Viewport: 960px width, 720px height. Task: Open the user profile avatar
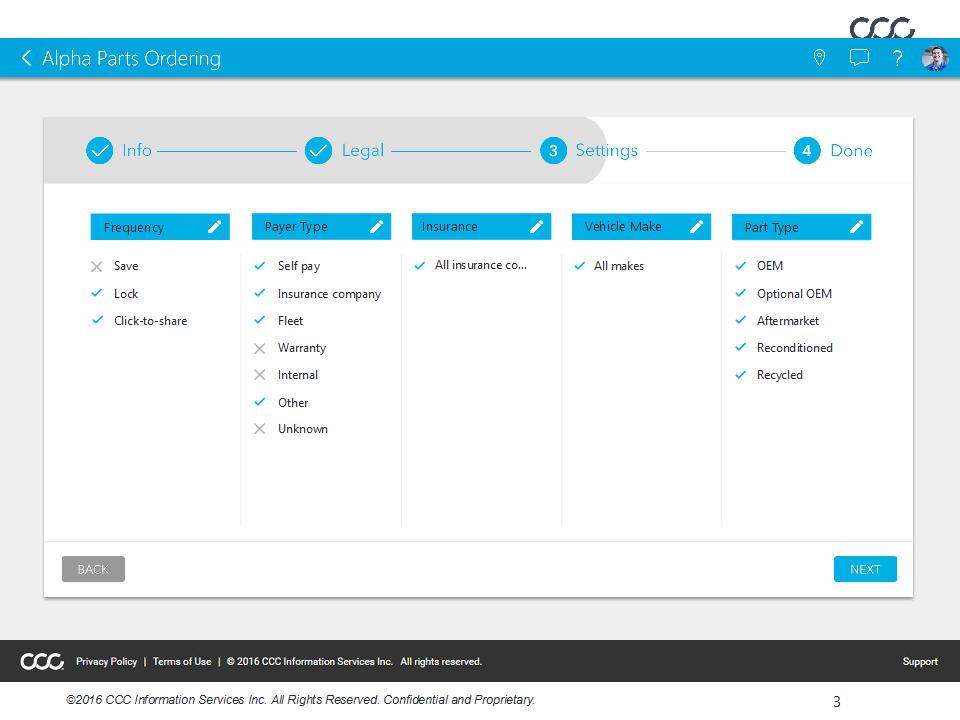(935, 58)
